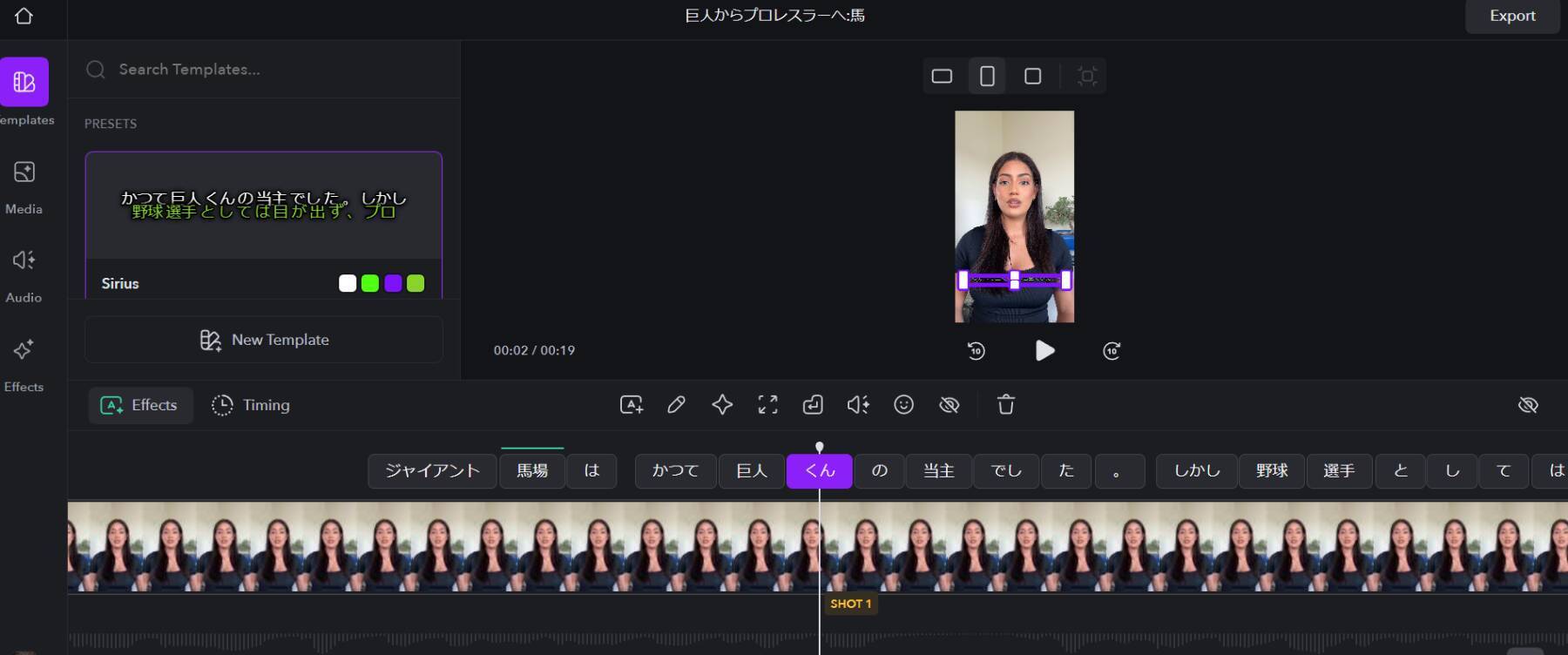The height and width of the screenshot is (655, 1568).
Task: Click the home icon
Action: (24, 16)
